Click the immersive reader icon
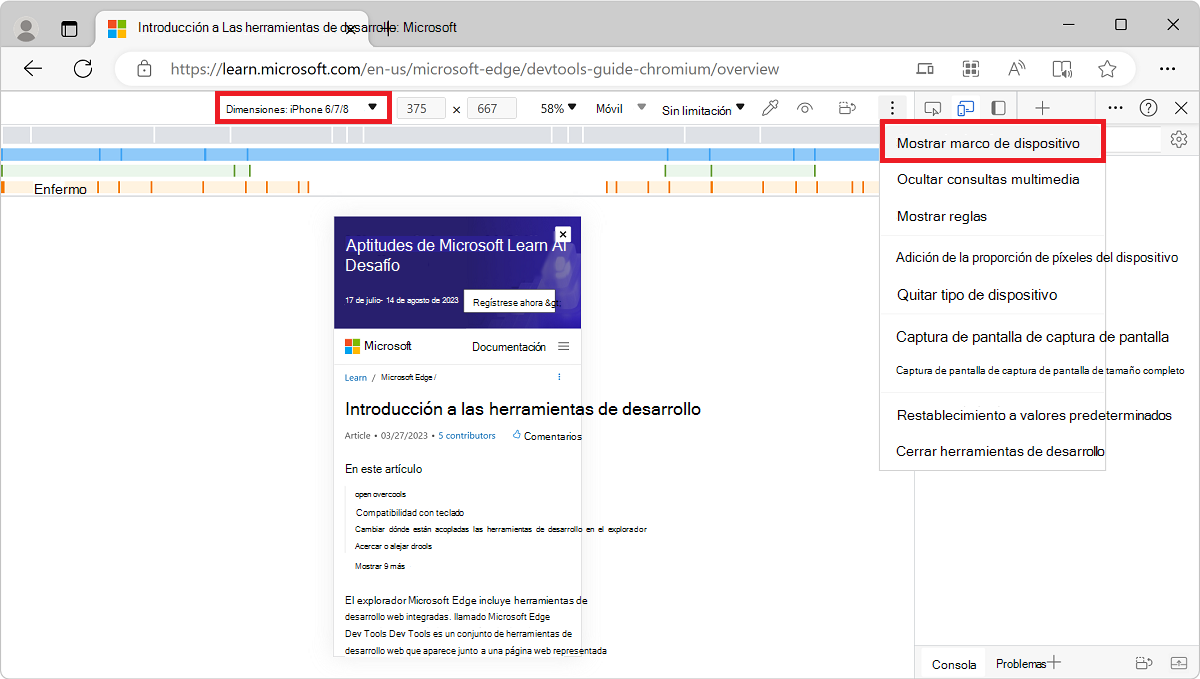 pos(1062,69)
